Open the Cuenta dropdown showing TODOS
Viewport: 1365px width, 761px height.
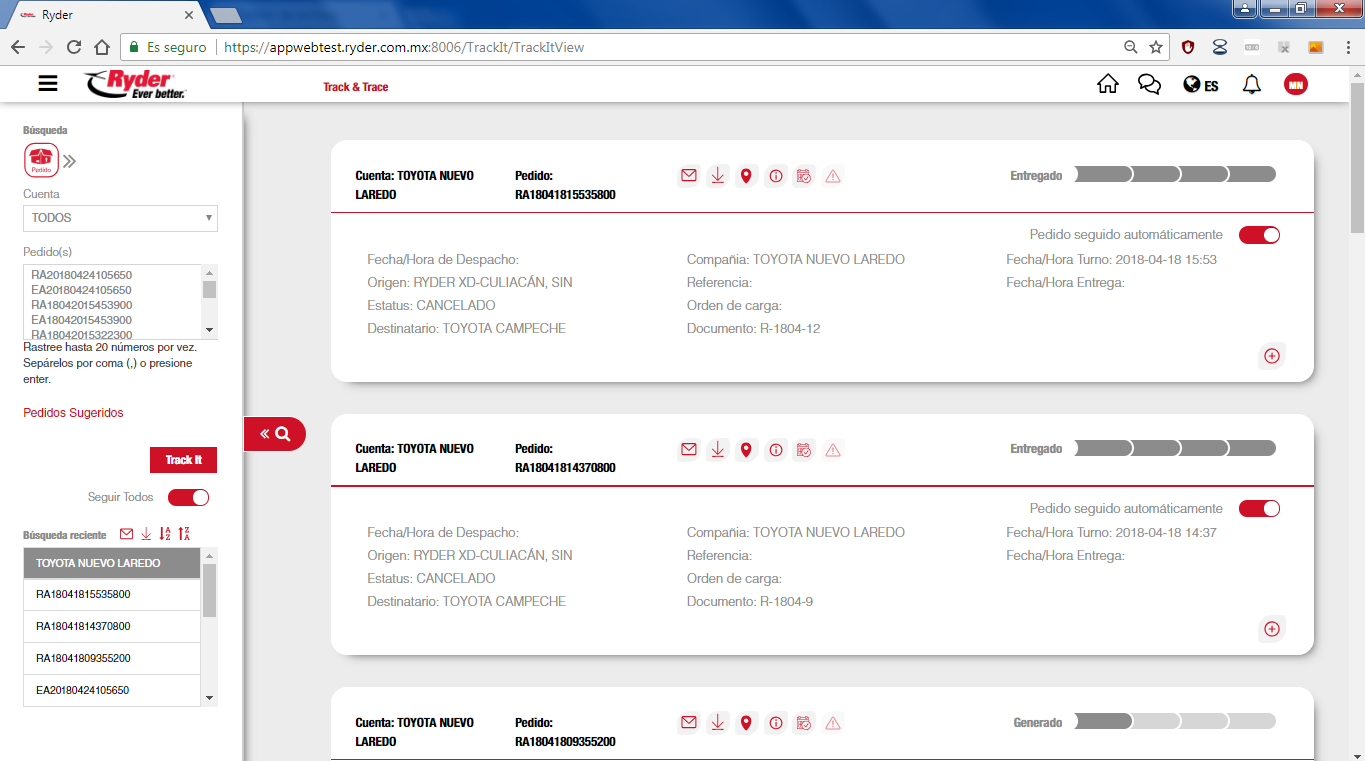pyautogui.click(x=120, y=218)
